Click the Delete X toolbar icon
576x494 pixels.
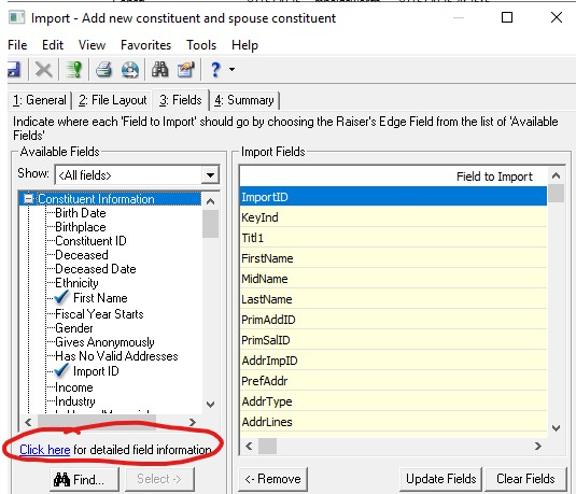(44, 69)
